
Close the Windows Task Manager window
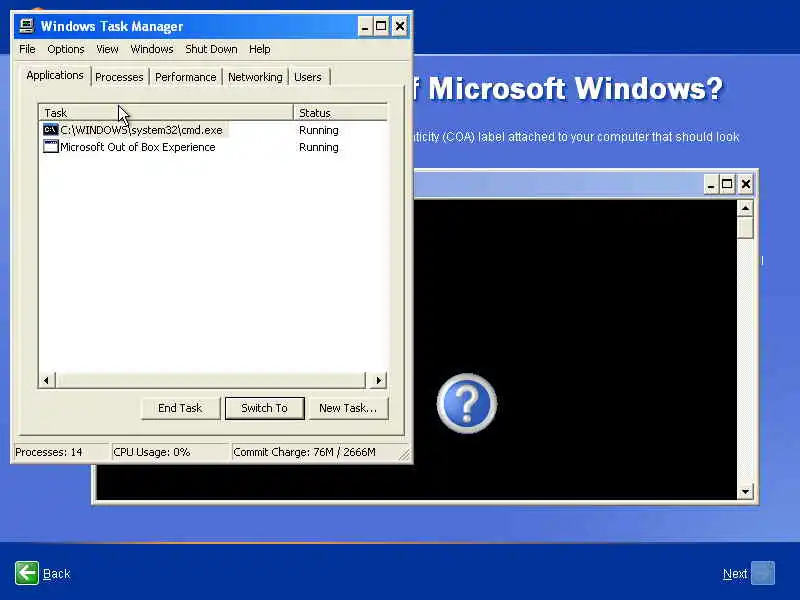pos(400,26)
